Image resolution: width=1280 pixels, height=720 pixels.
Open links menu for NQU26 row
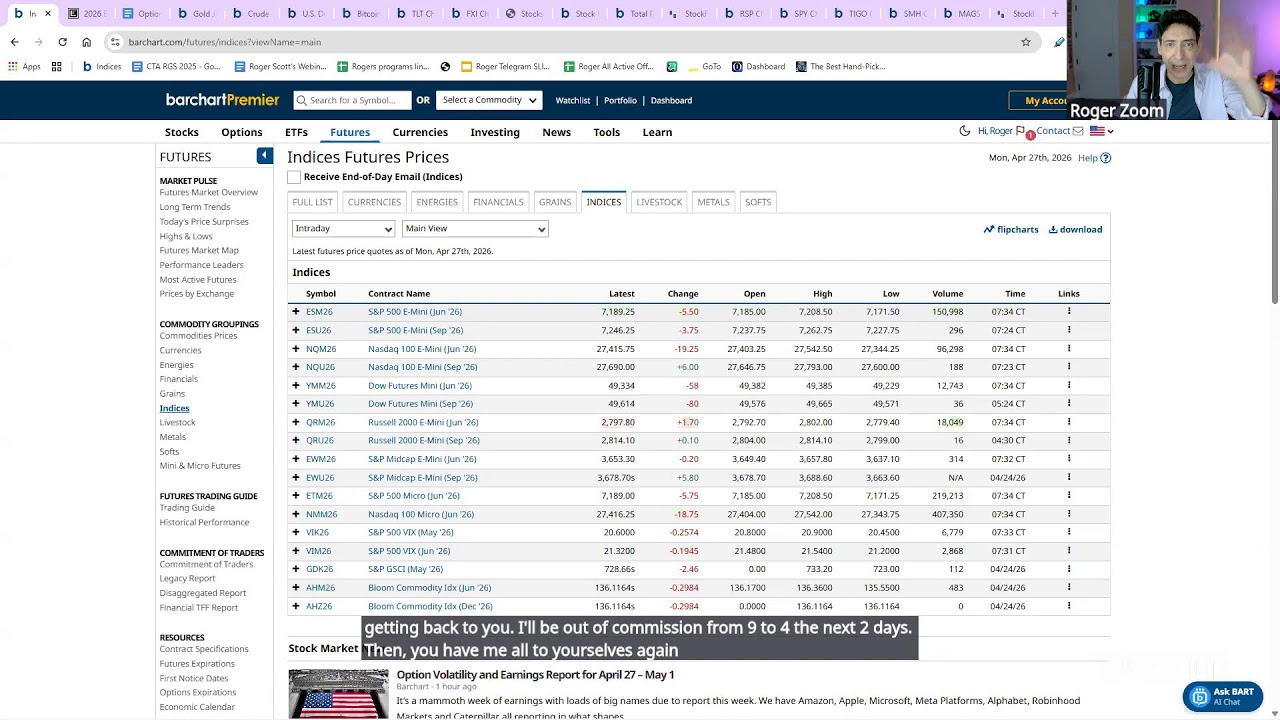coord(1068,367)
